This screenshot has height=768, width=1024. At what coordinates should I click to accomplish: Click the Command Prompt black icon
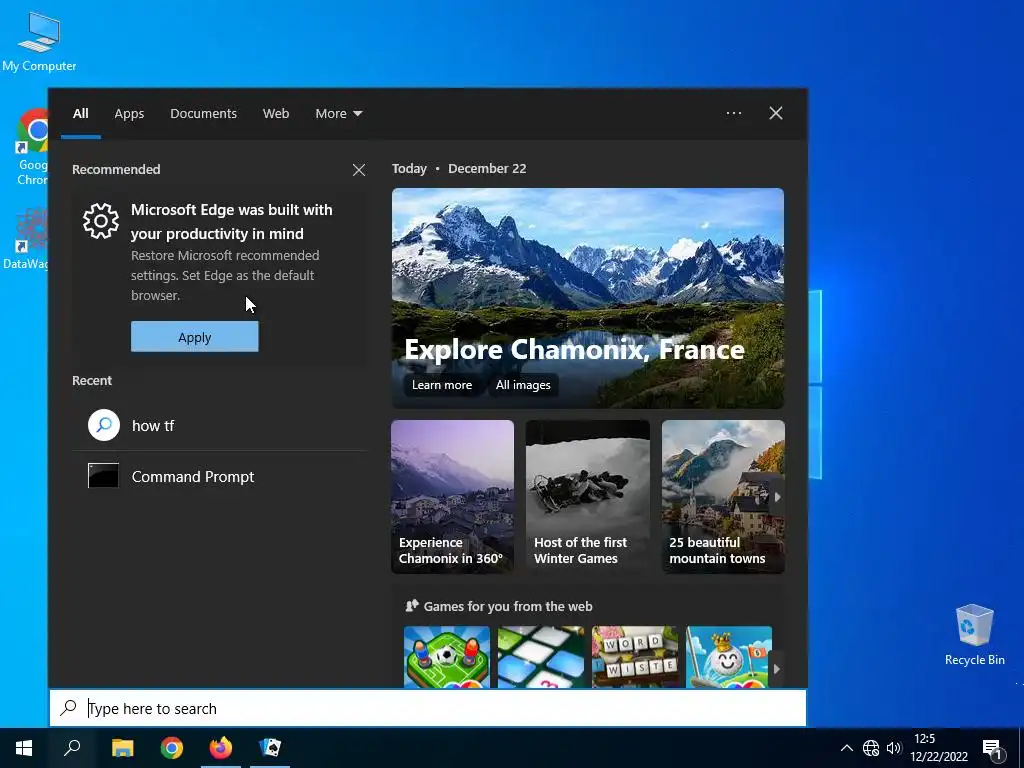click(103, 476)
